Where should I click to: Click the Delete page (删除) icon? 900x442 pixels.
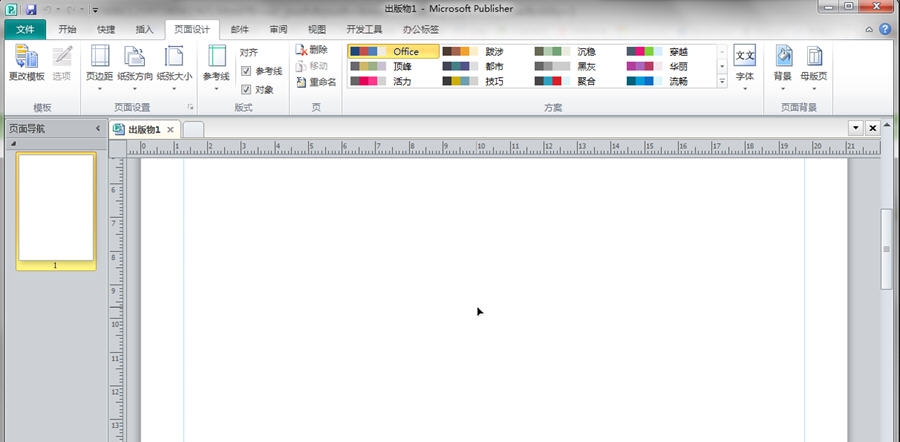coord(301,50)
